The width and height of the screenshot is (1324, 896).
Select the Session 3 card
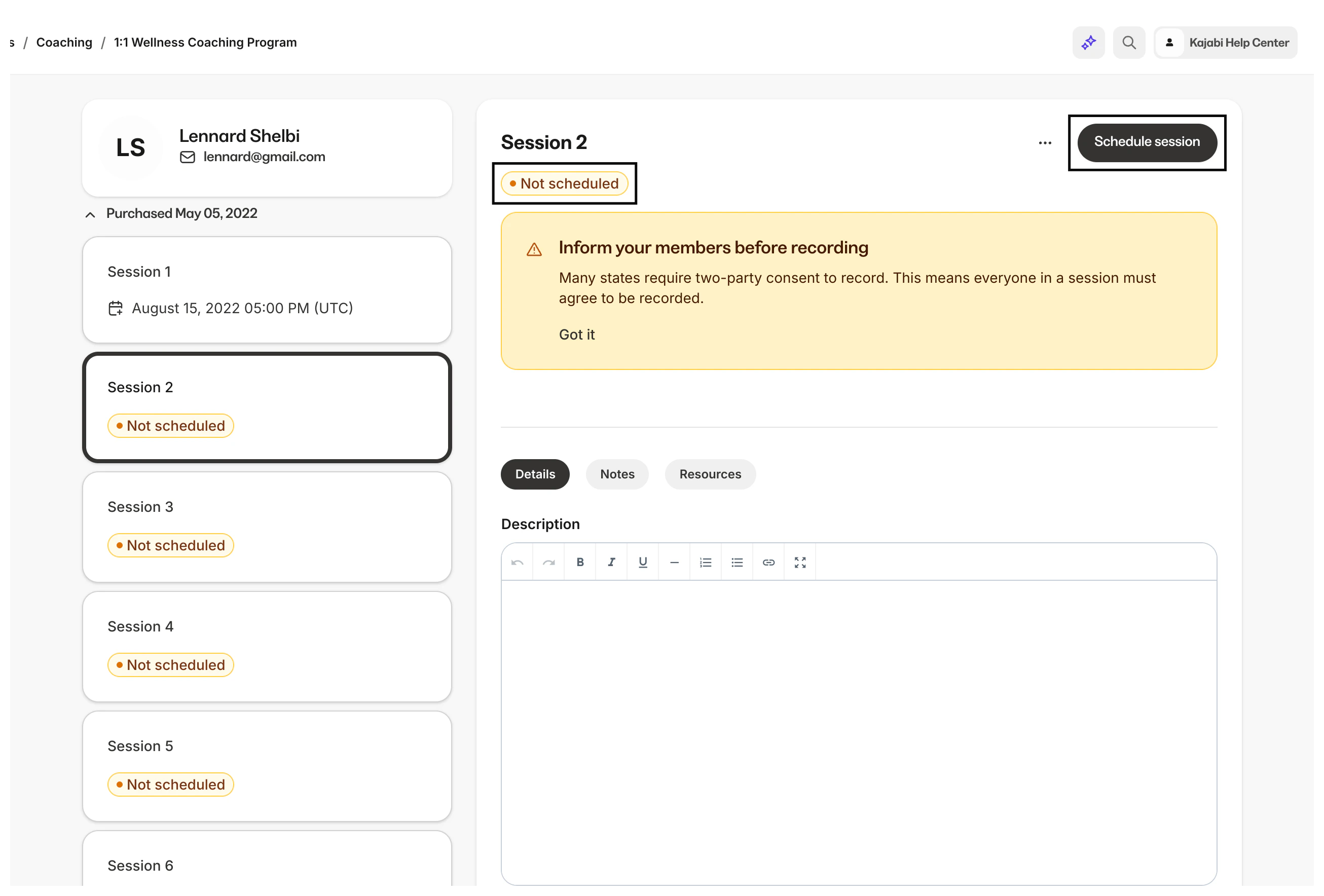tap(267, 527)
